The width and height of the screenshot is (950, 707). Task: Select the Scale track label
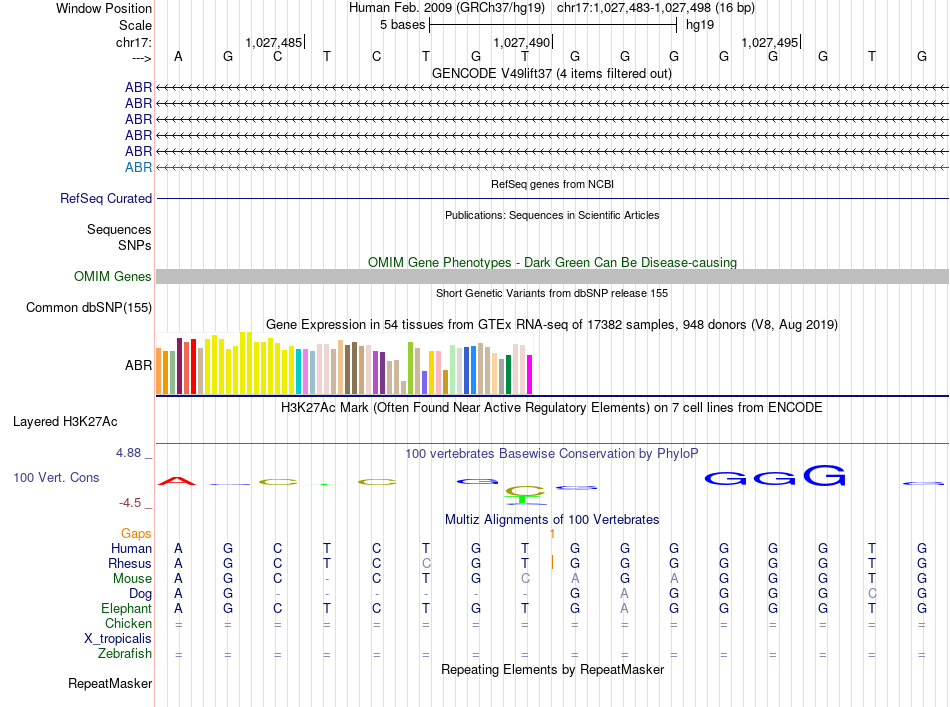135,25
